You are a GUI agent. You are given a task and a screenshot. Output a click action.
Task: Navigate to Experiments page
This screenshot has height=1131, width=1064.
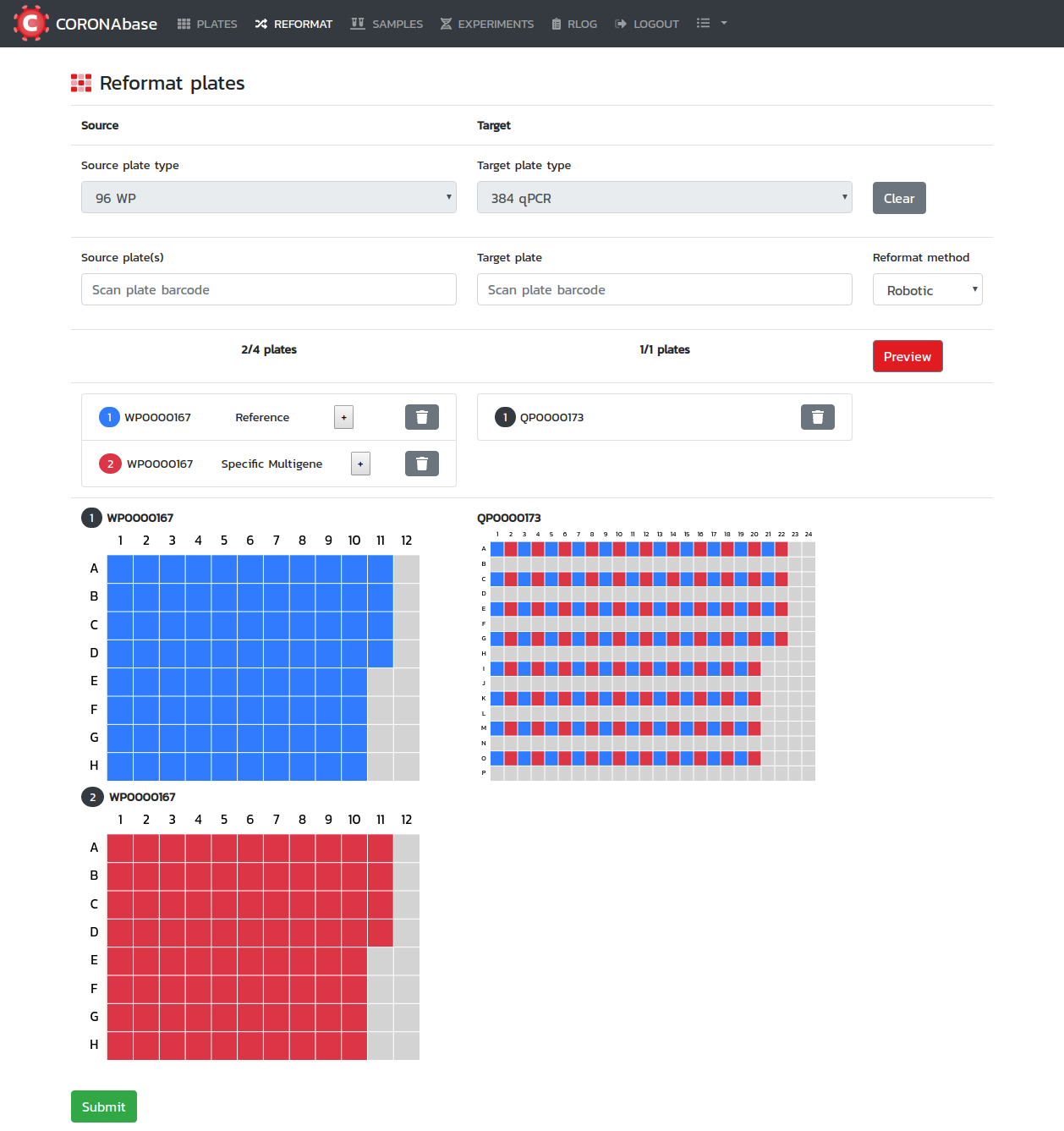487,24
